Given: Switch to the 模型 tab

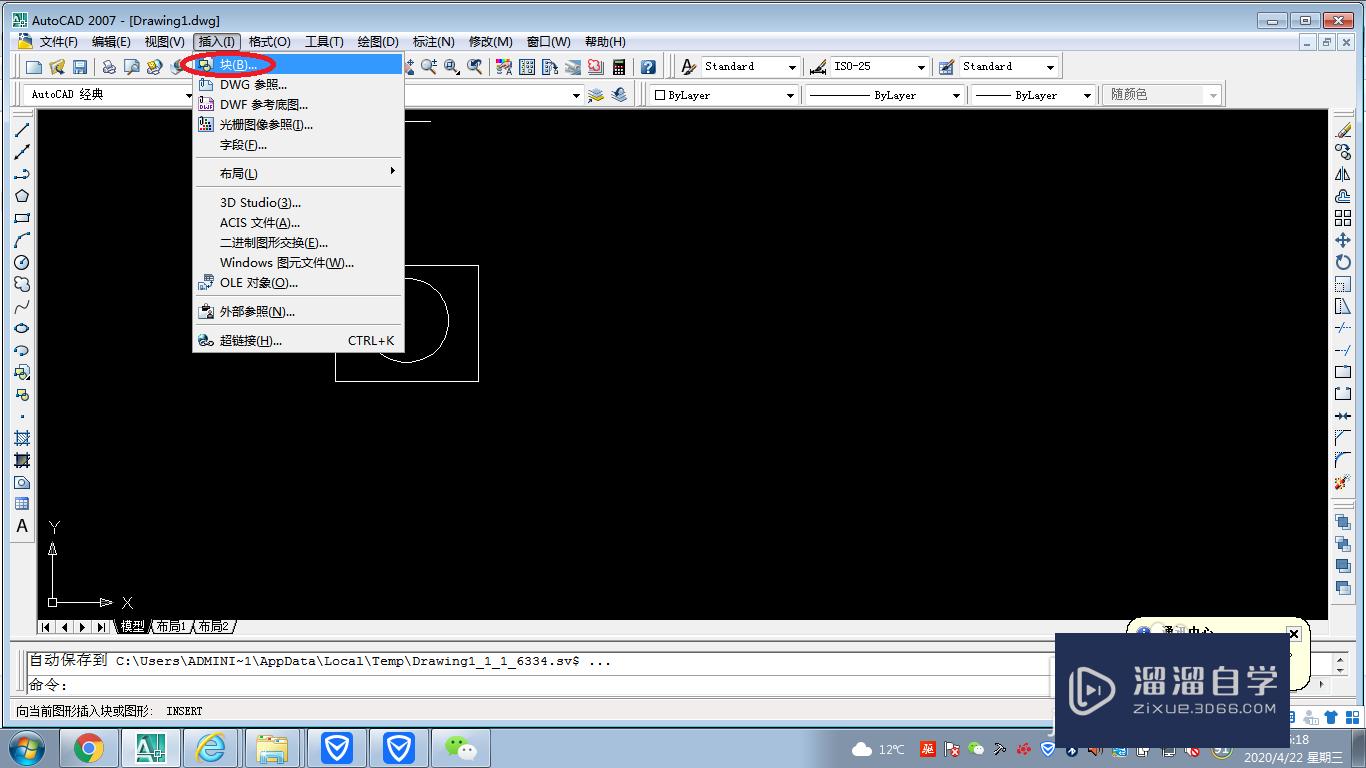Looking at the screenshot, I should (132, 626).
